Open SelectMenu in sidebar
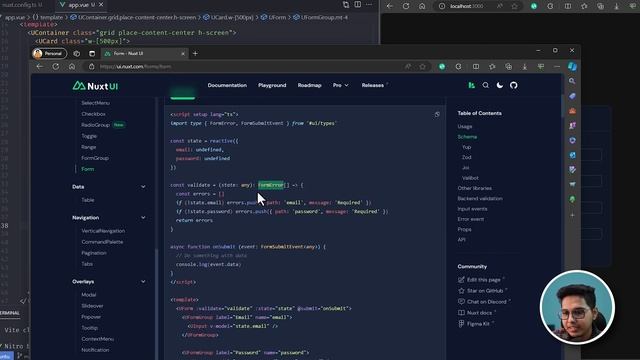 95,103
